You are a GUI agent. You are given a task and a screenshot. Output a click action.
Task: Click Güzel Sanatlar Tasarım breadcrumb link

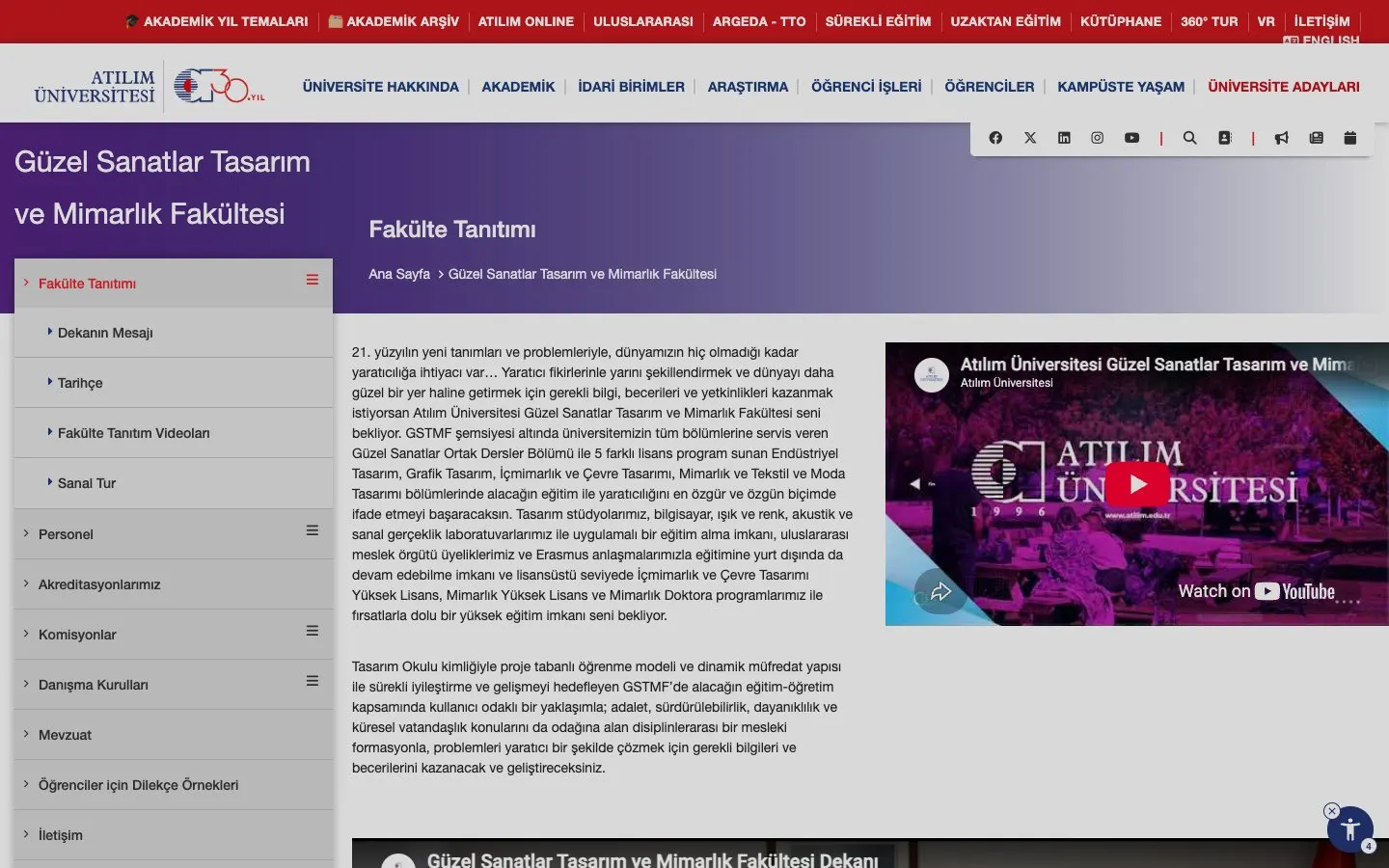(583, 274)
